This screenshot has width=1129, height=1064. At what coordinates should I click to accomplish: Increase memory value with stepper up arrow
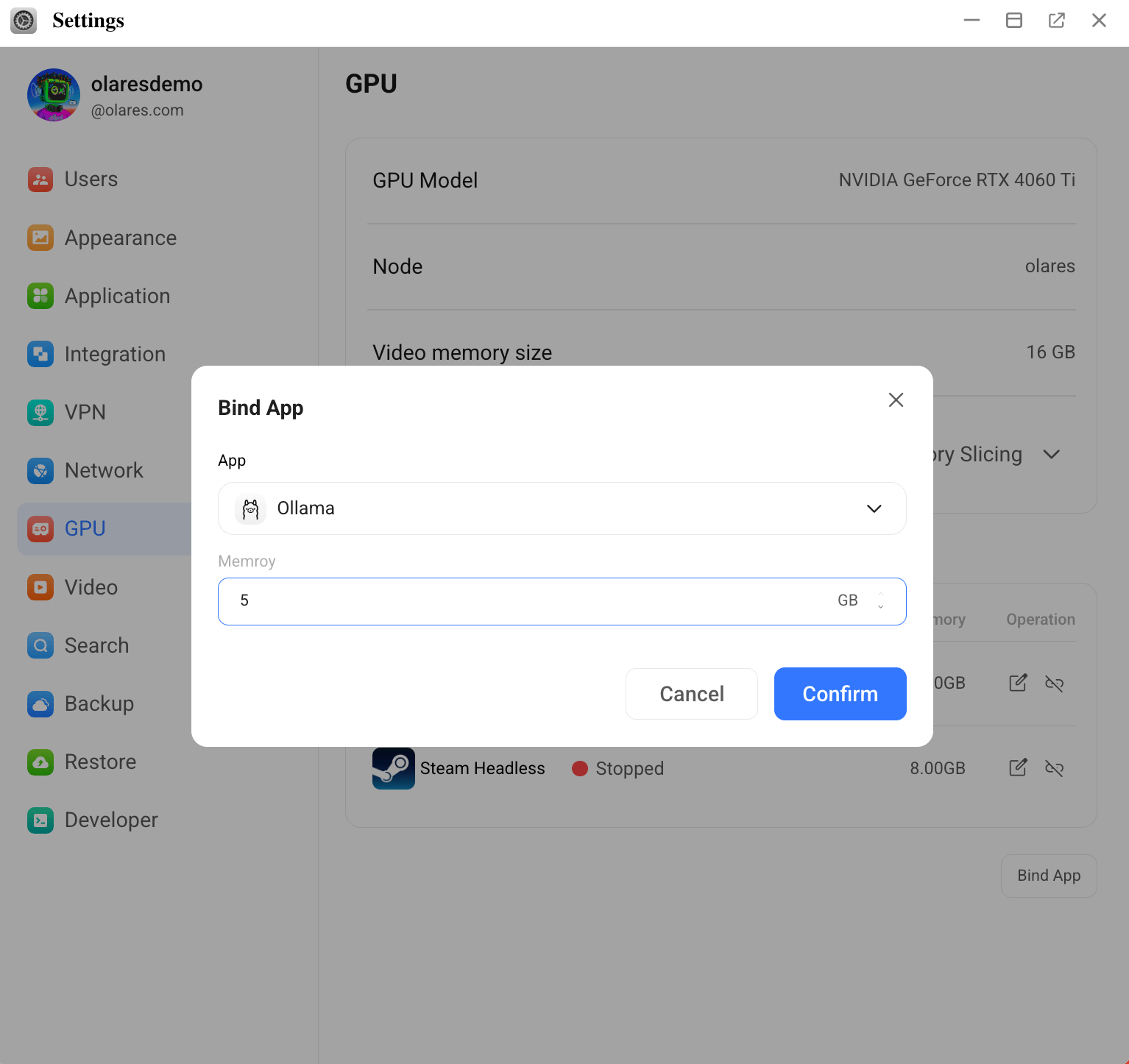click(880, 595)
